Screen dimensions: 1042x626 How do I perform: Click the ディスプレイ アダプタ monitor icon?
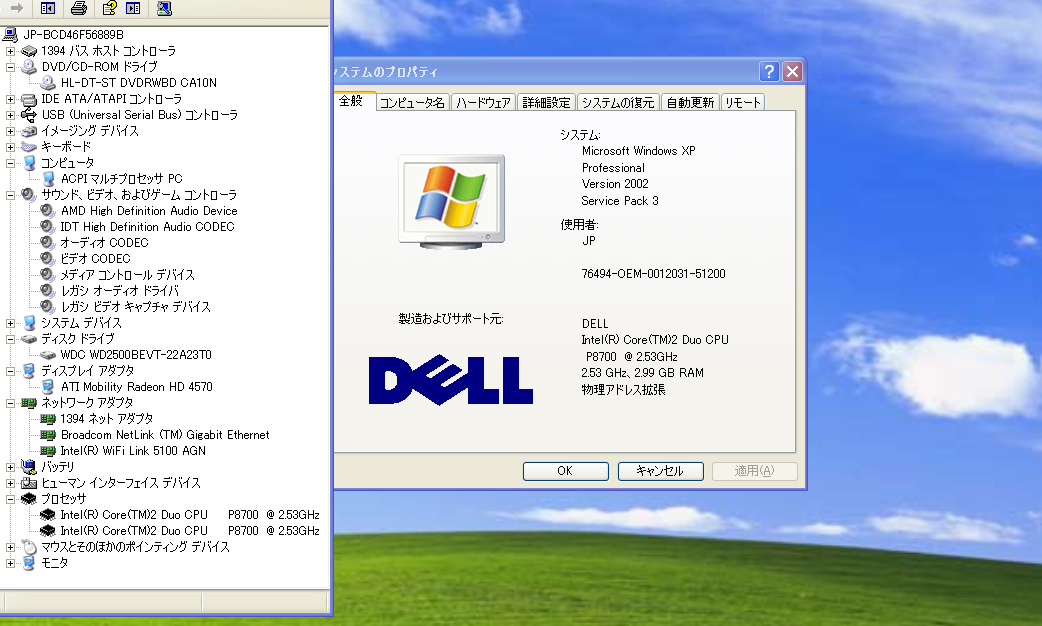point(29,371)
